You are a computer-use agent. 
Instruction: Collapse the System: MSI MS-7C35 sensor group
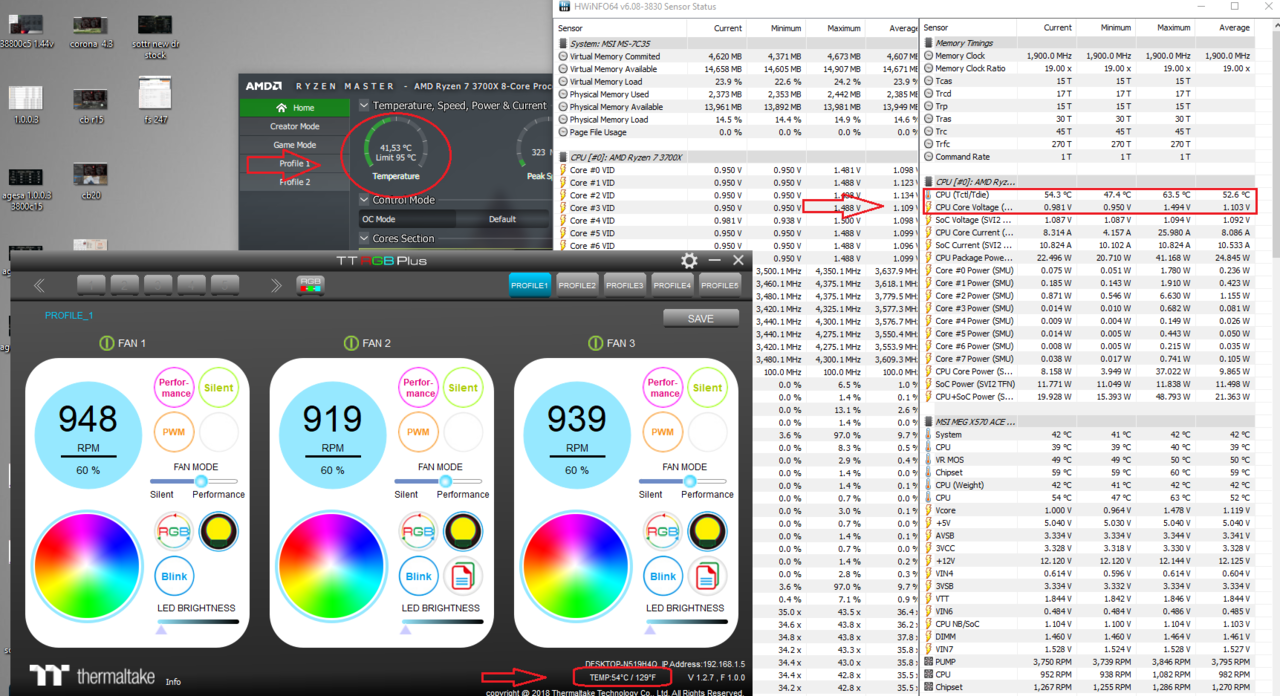(564, 44)
